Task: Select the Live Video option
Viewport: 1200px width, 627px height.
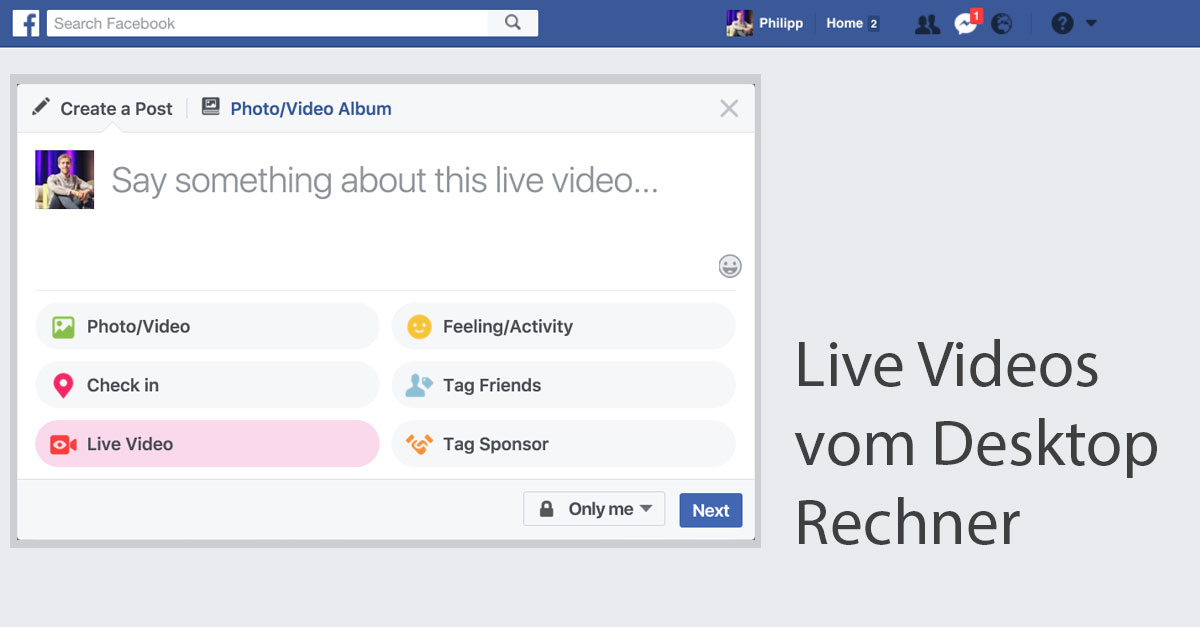Action: [x=207, y=444]
